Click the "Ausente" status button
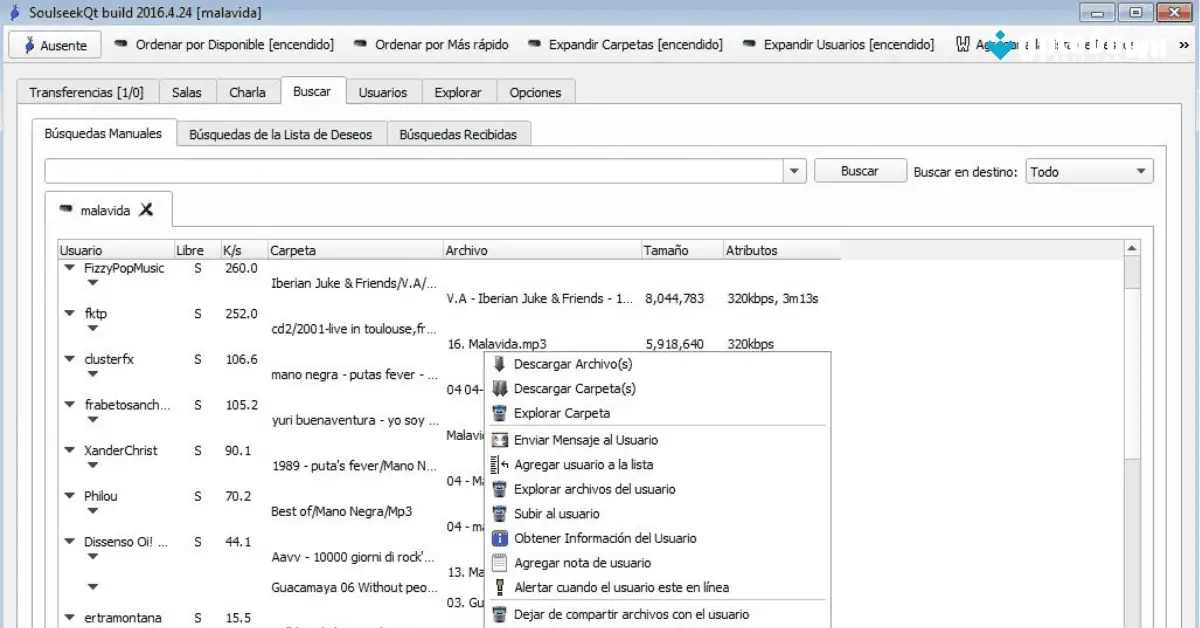Screen dimensions: 1200x628 54,45
